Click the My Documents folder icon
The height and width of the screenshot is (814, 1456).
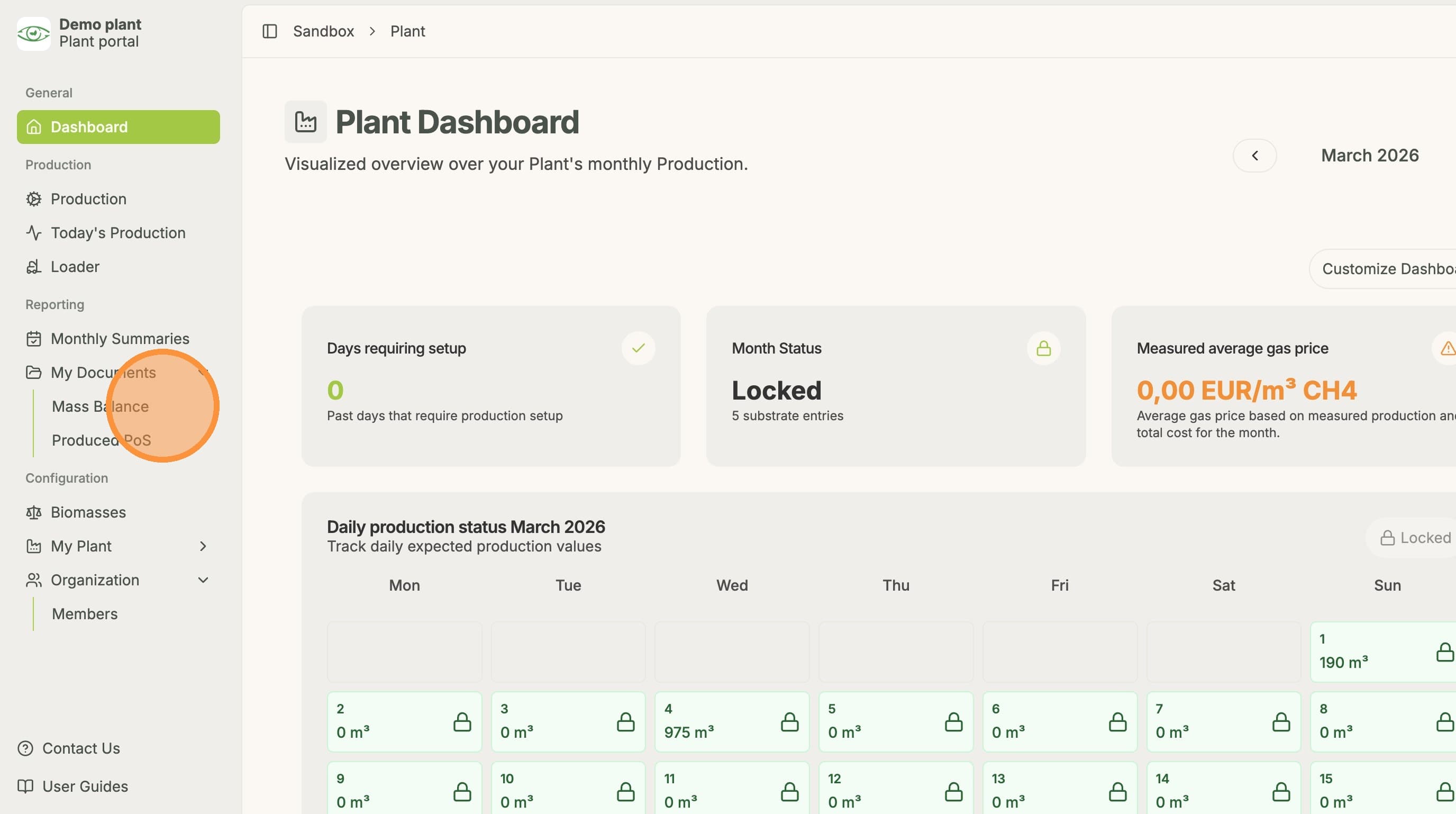point(33,373)
